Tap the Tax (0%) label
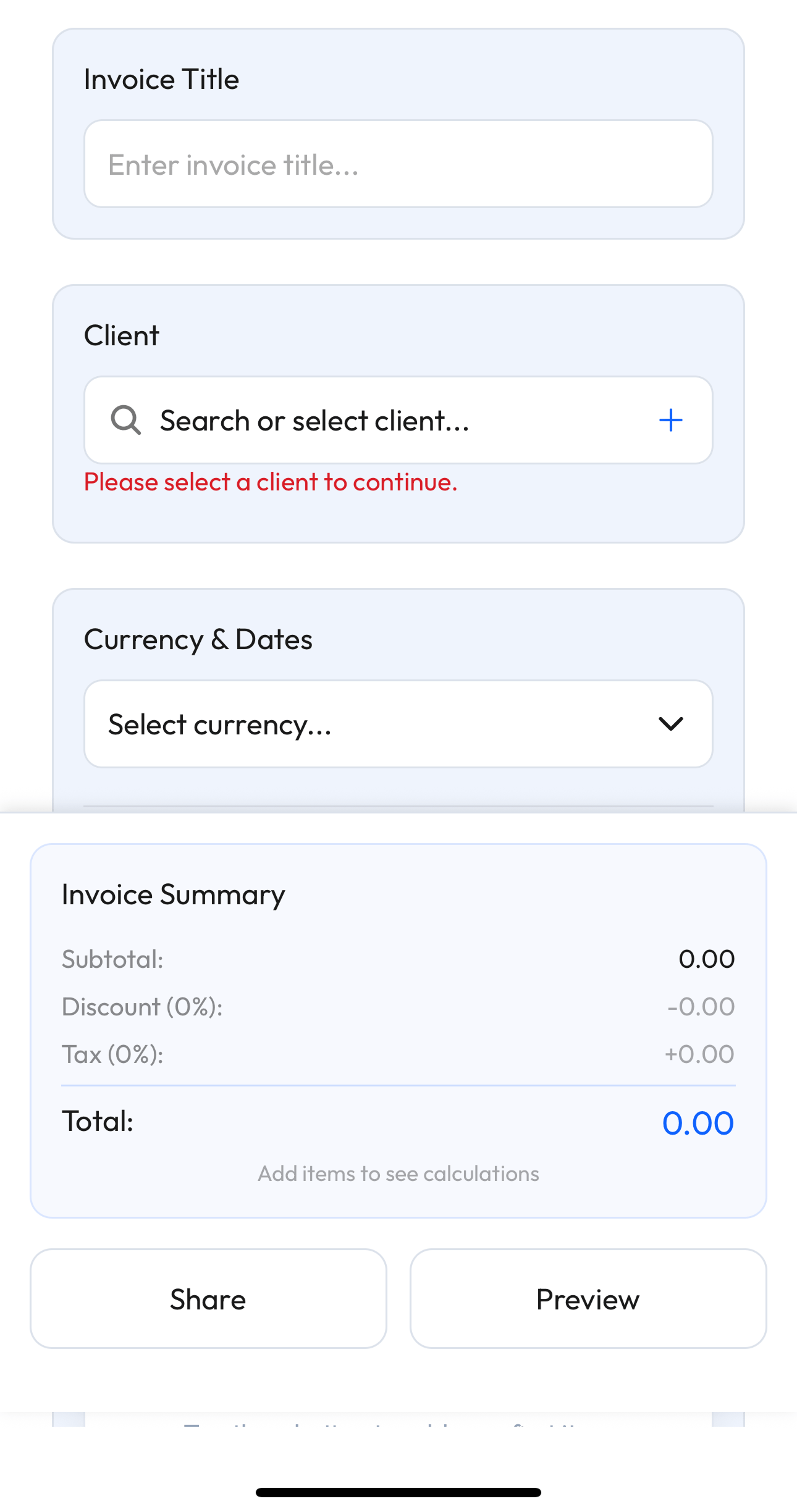This screenshot has width=797, height=1512. (x=112, y=1054)
